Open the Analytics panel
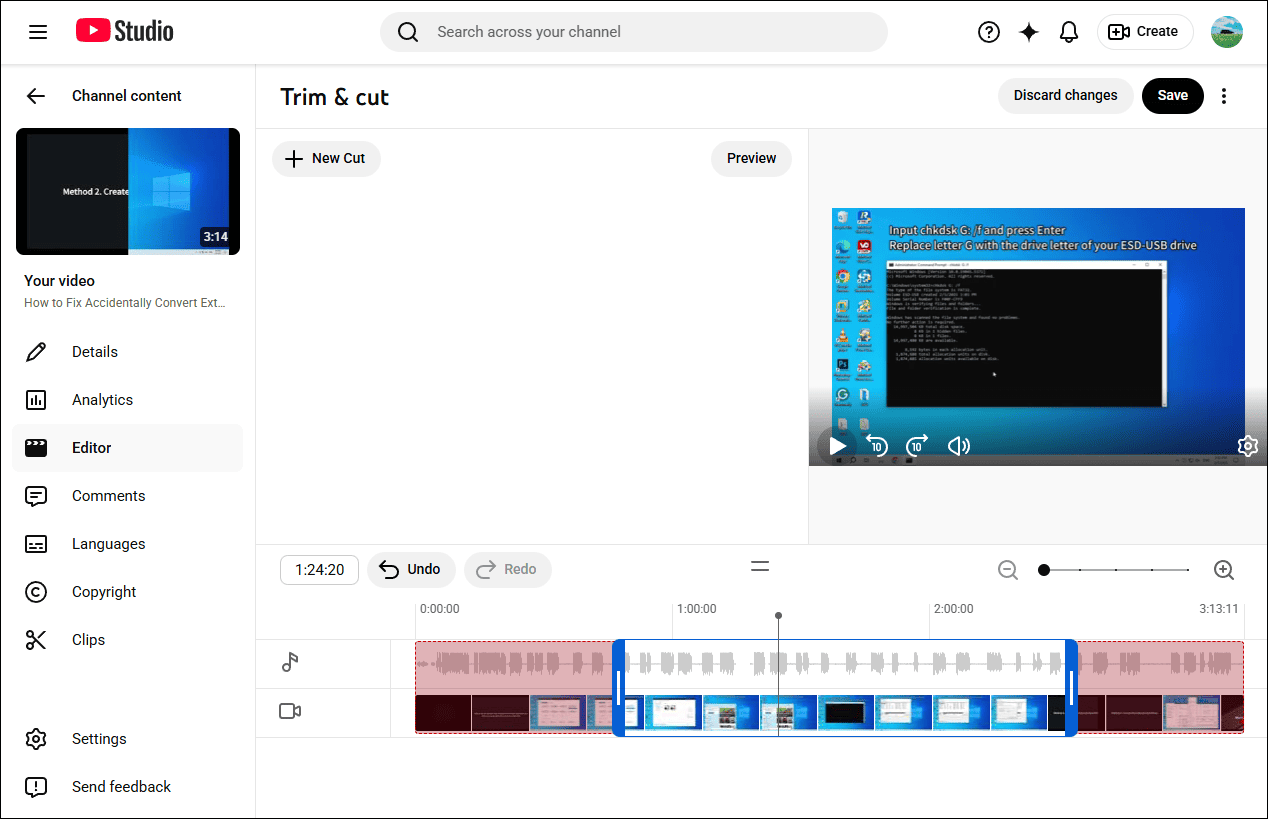The image size is (1268, 819). (x=103, y=399)
